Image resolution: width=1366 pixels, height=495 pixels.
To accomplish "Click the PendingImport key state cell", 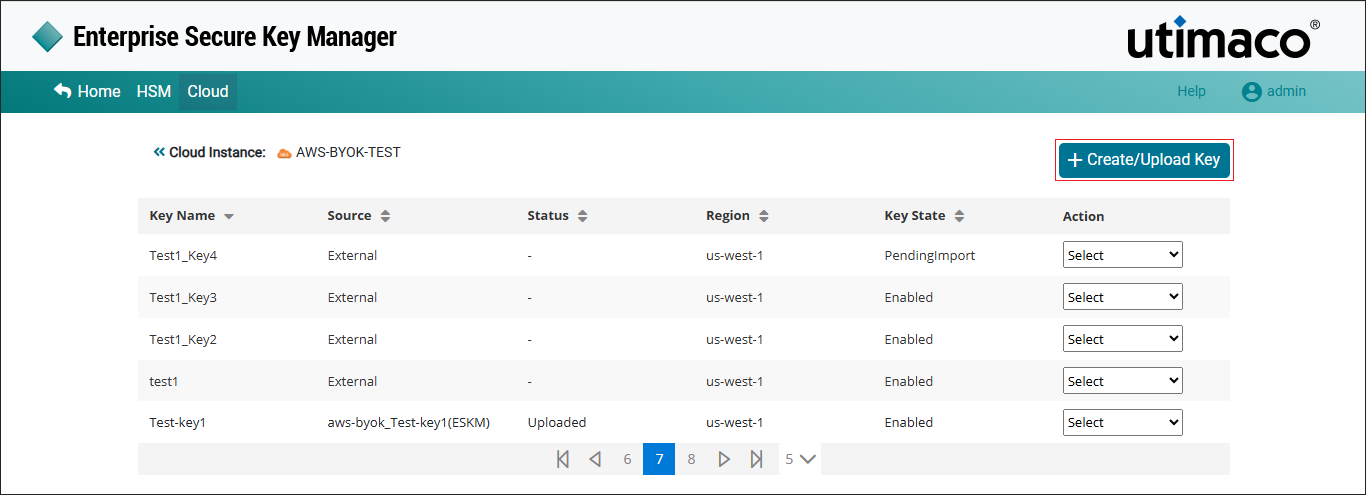I will point(930,255).
